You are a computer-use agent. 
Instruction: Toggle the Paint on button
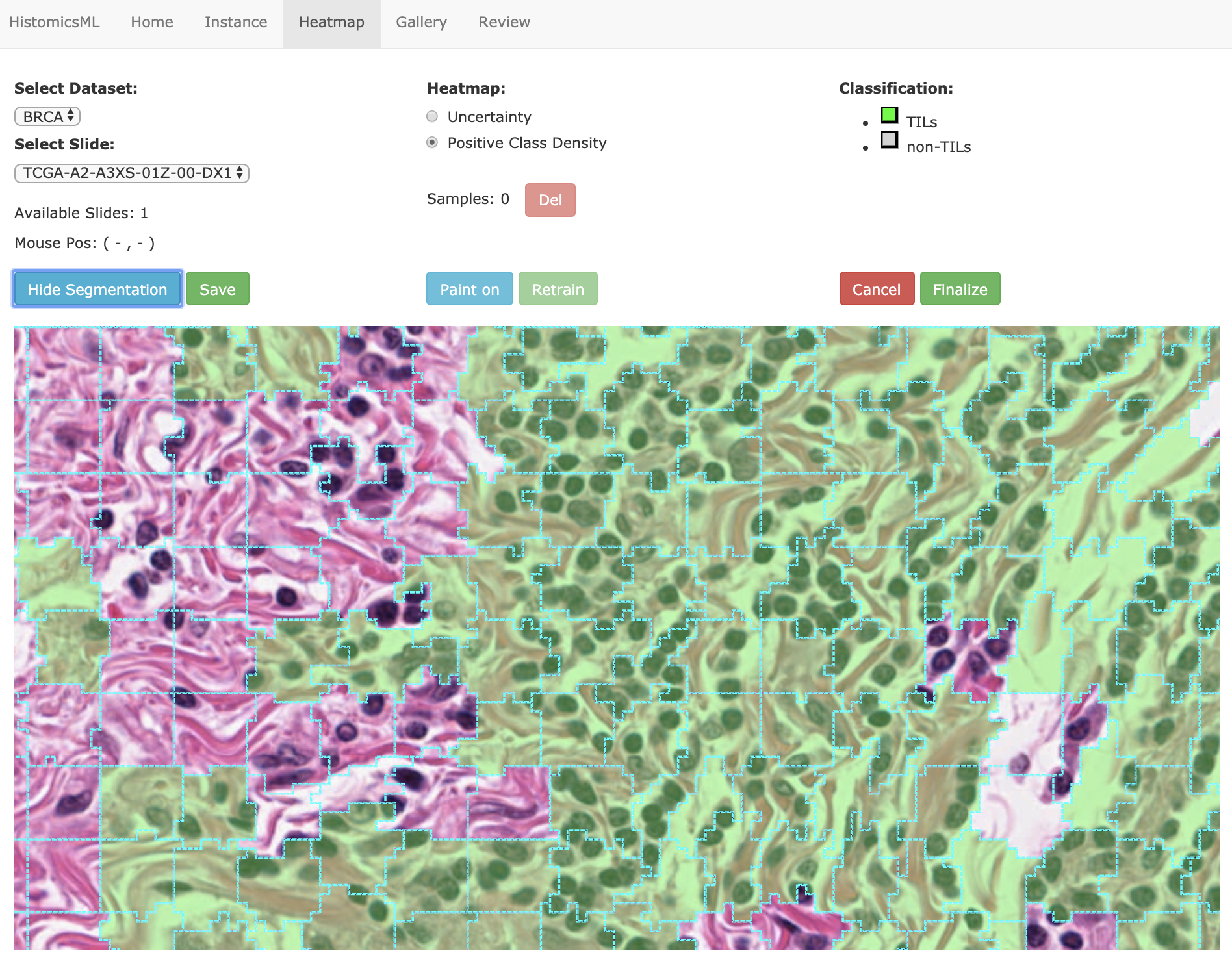(x=470, y=289)
